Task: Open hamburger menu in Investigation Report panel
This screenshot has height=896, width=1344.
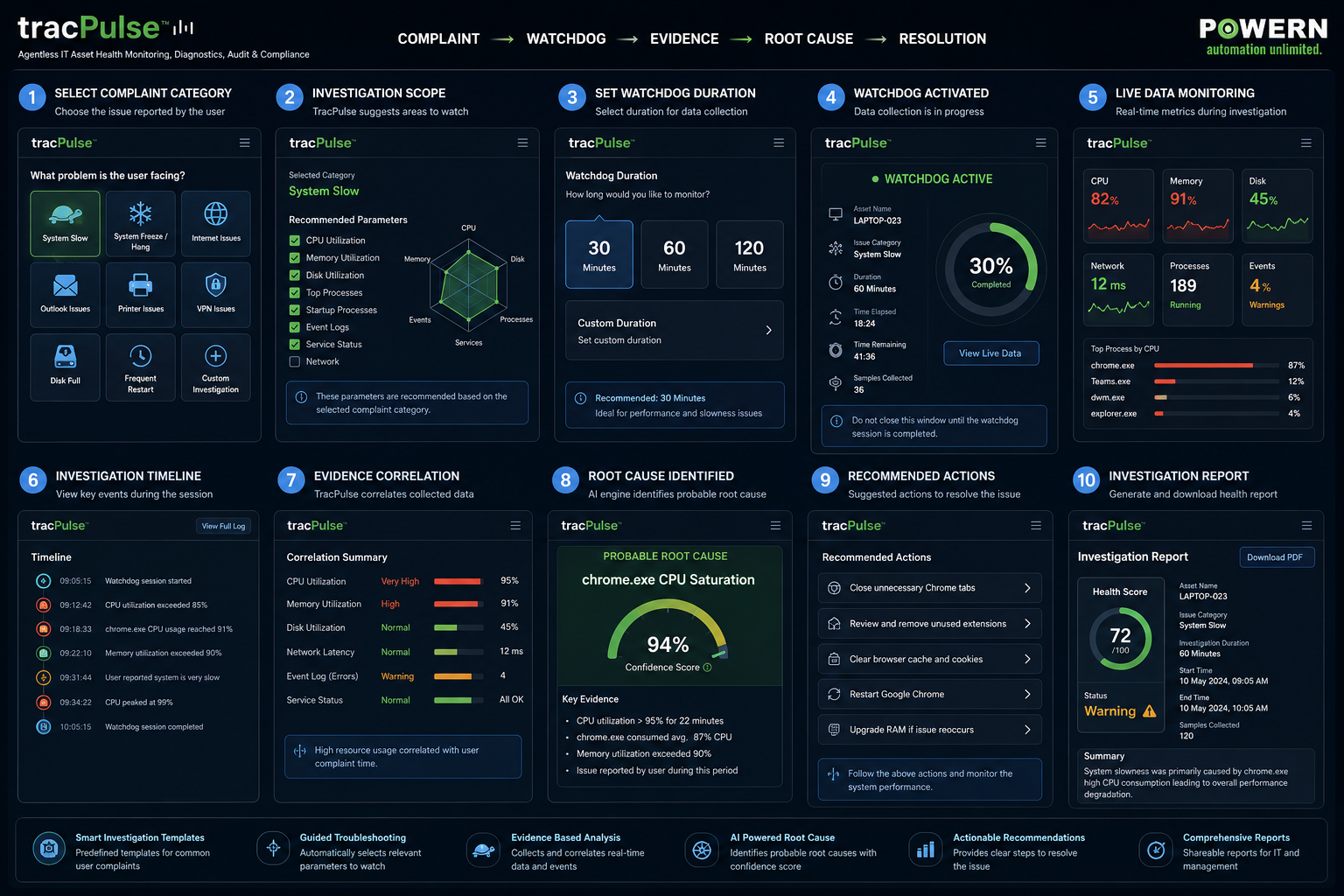Action: pyautogui.click(x=1306, y=525)
